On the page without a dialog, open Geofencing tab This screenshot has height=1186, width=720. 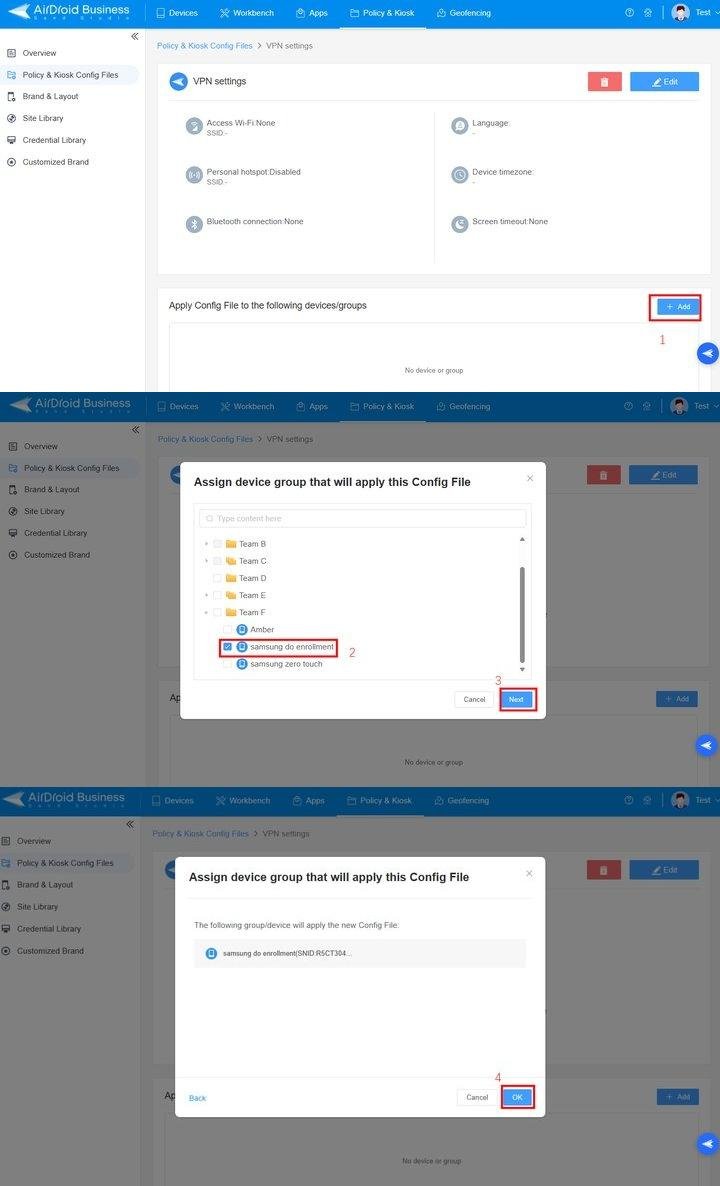[x=464, y=13]
